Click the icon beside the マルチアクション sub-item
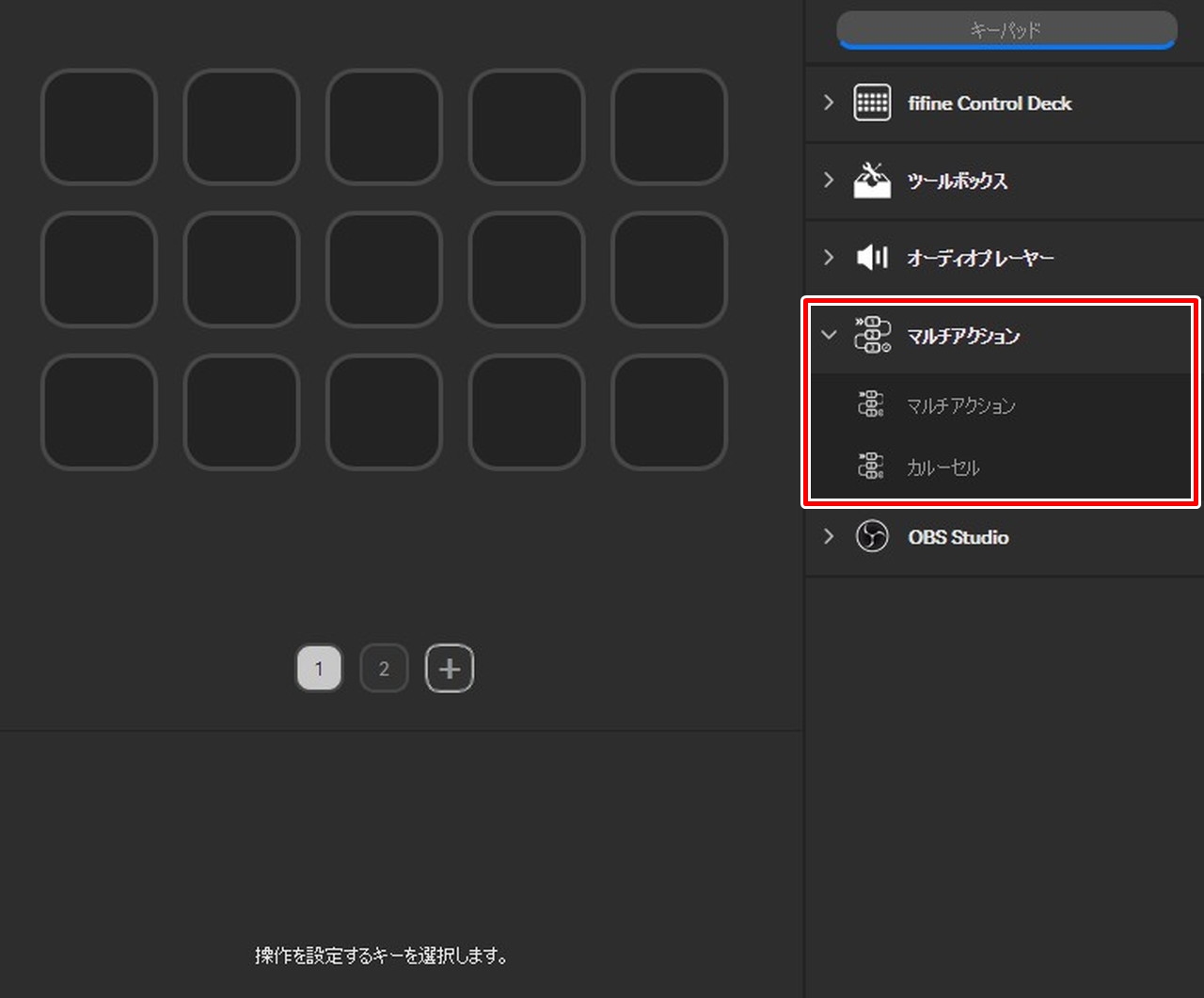Screen dimensions: 1204x998 (x=870, y=404)
